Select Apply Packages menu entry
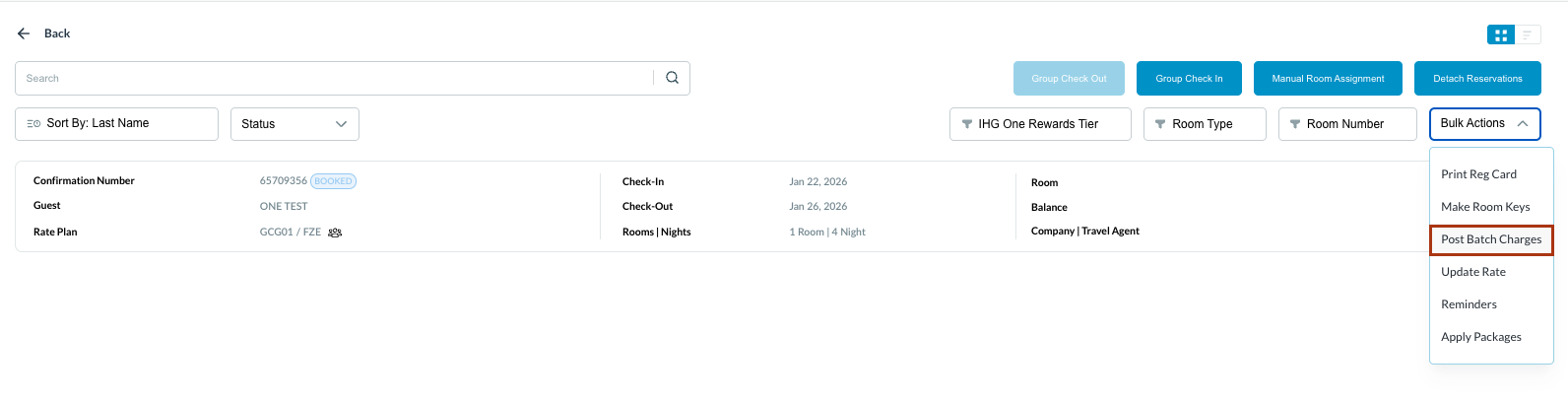Viewport: 1568px width, 400px height. point(1481,337)
